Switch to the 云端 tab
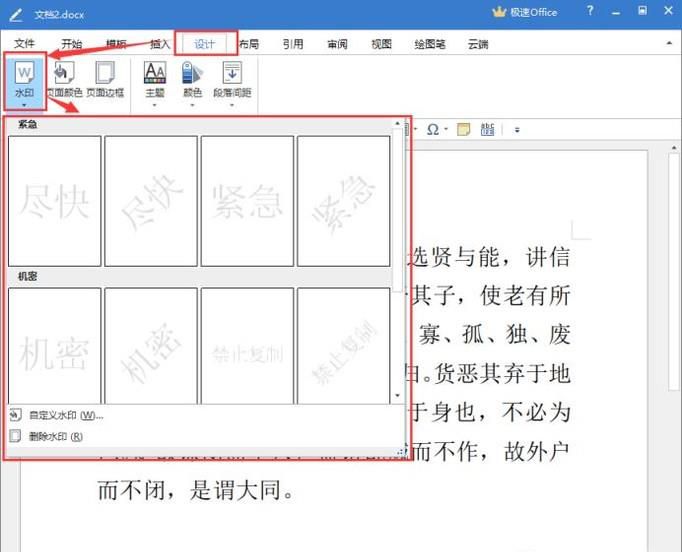 pos(478,43)
